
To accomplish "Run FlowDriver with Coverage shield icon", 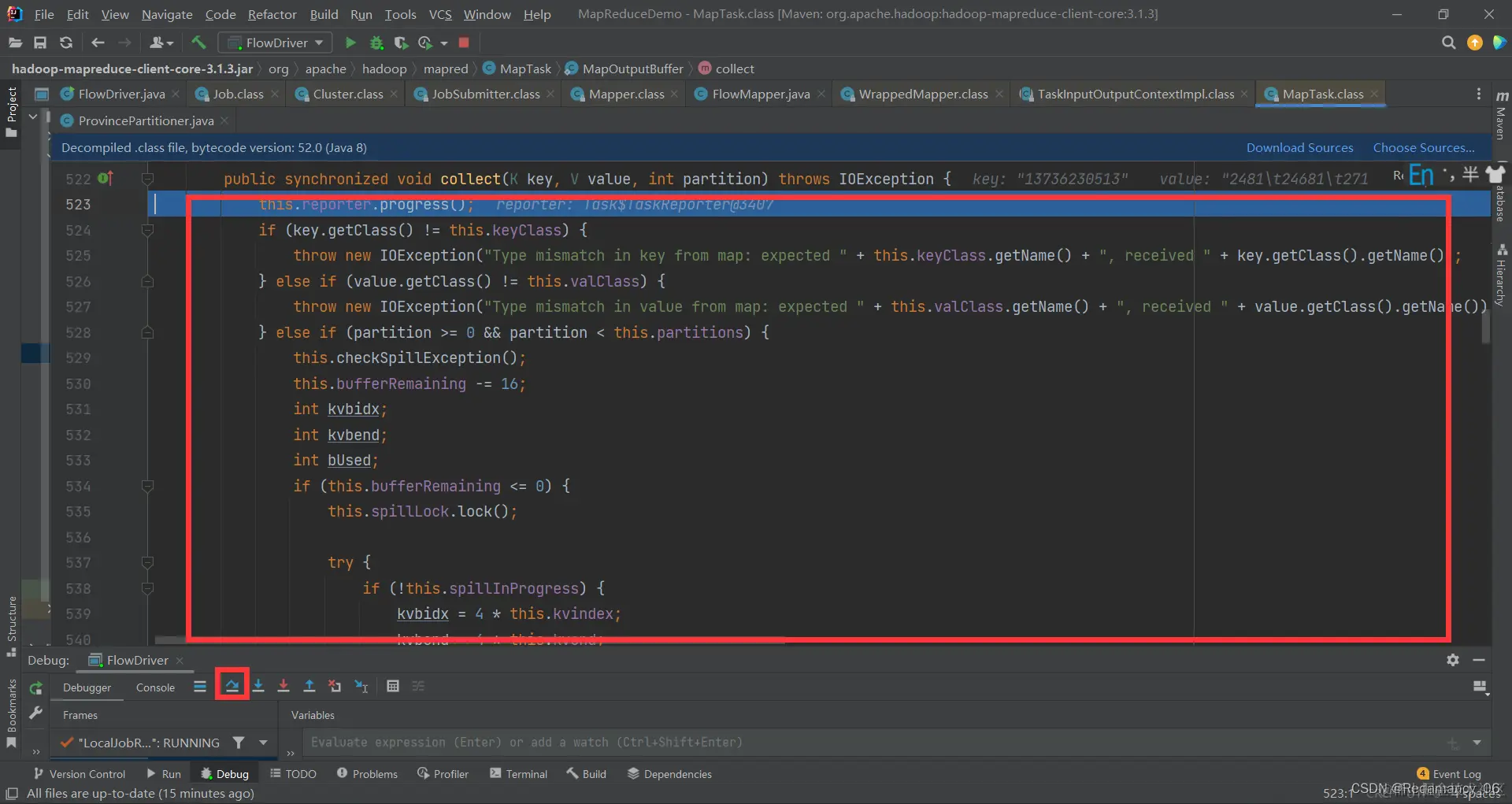I will tap(401, 43).
